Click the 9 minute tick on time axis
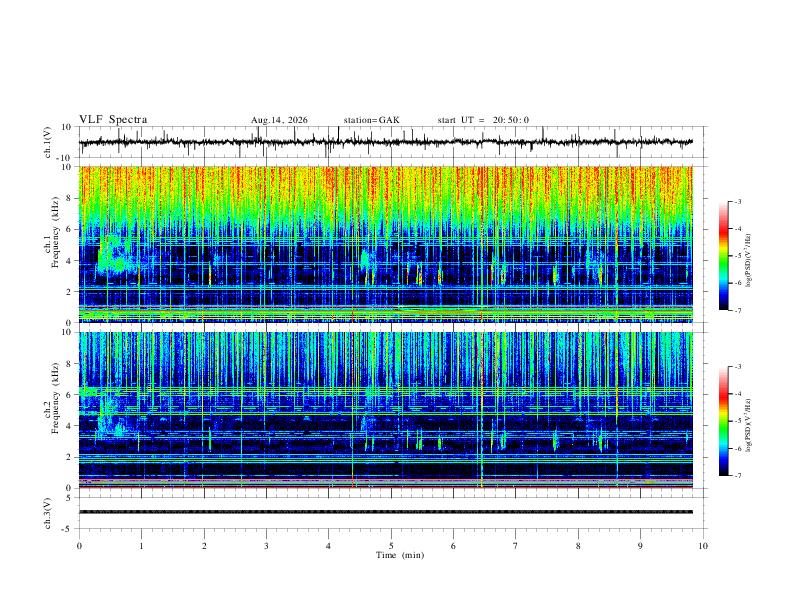792x612 pixels. (x=640, y=546)
